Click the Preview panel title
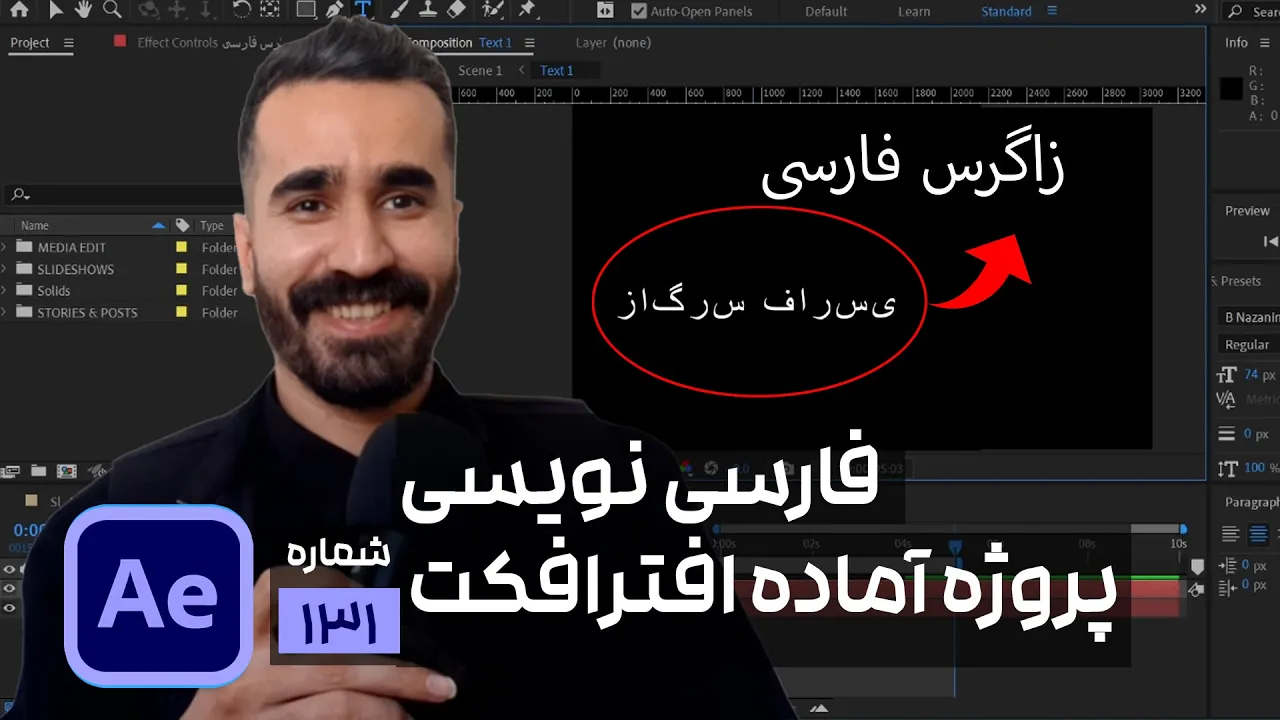The width and height of the screenshot is (1280, 720). pyautogui.click(x=1247, y=211)
